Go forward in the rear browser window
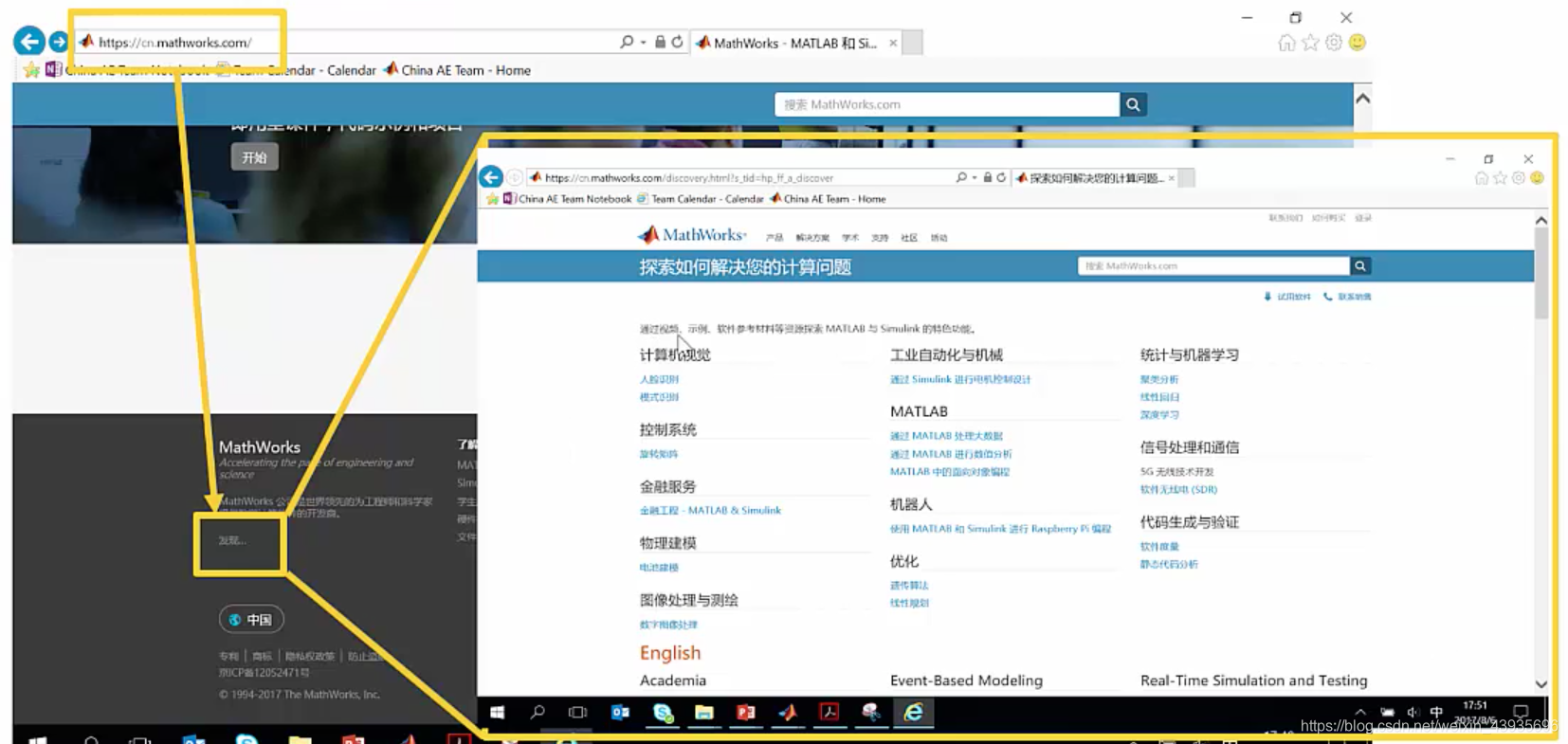This screenshot has width=1568, height=744. (59, 42)
